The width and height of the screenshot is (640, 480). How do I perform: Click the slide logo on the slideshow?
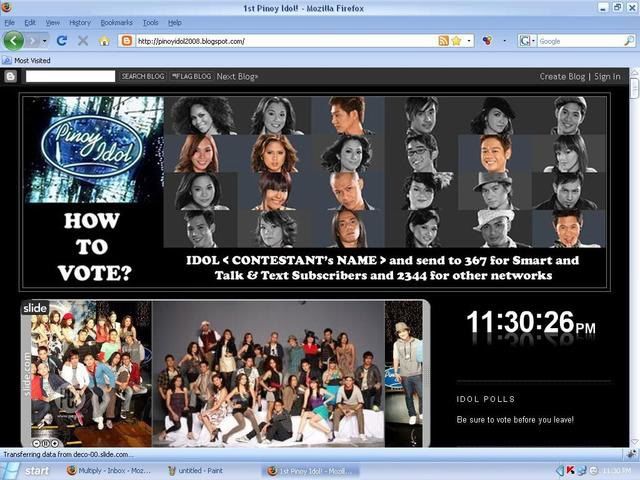pyautogui.click(x=35, y=308)
